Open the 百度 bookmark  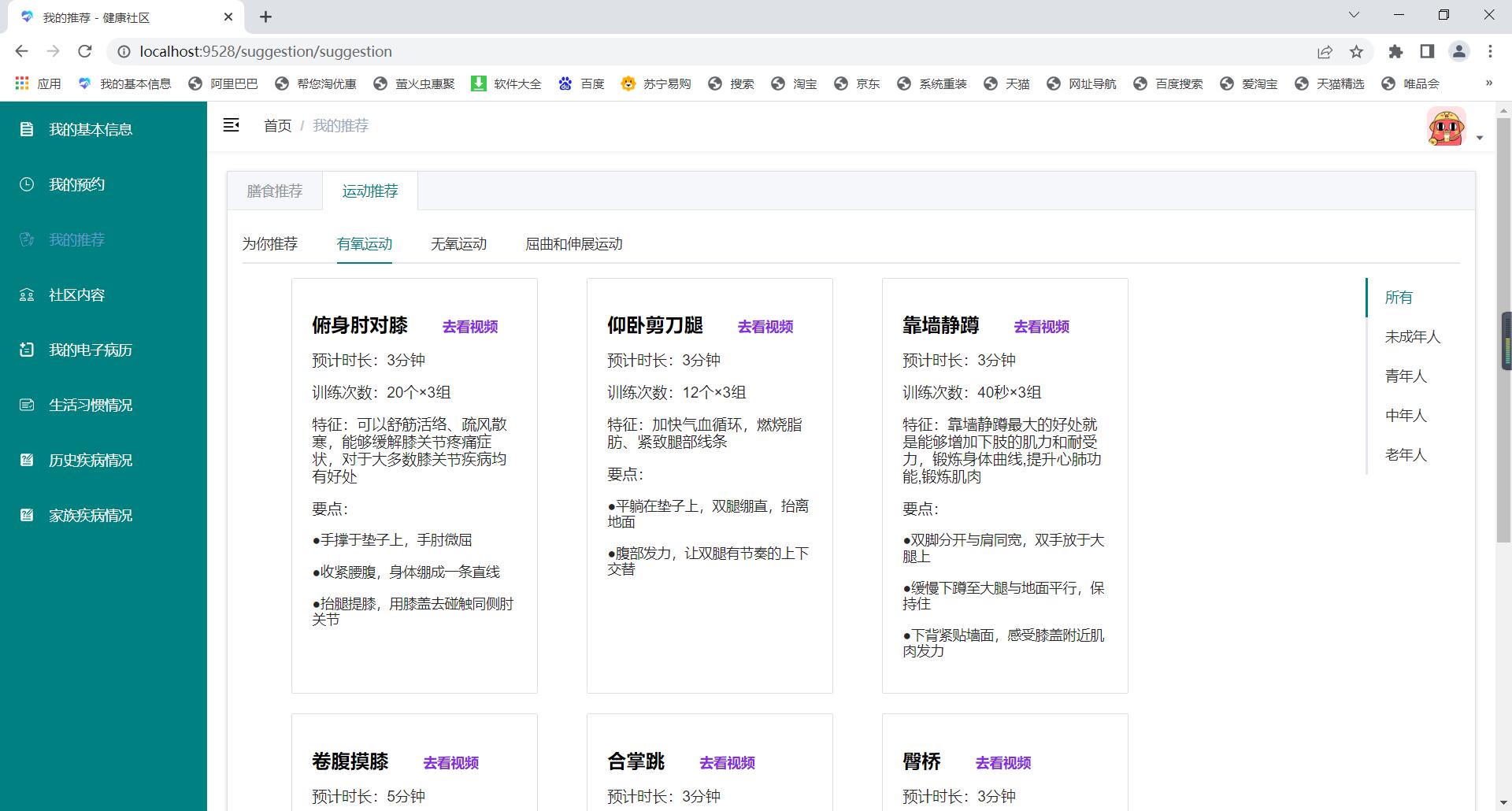[x=581, y=83]
